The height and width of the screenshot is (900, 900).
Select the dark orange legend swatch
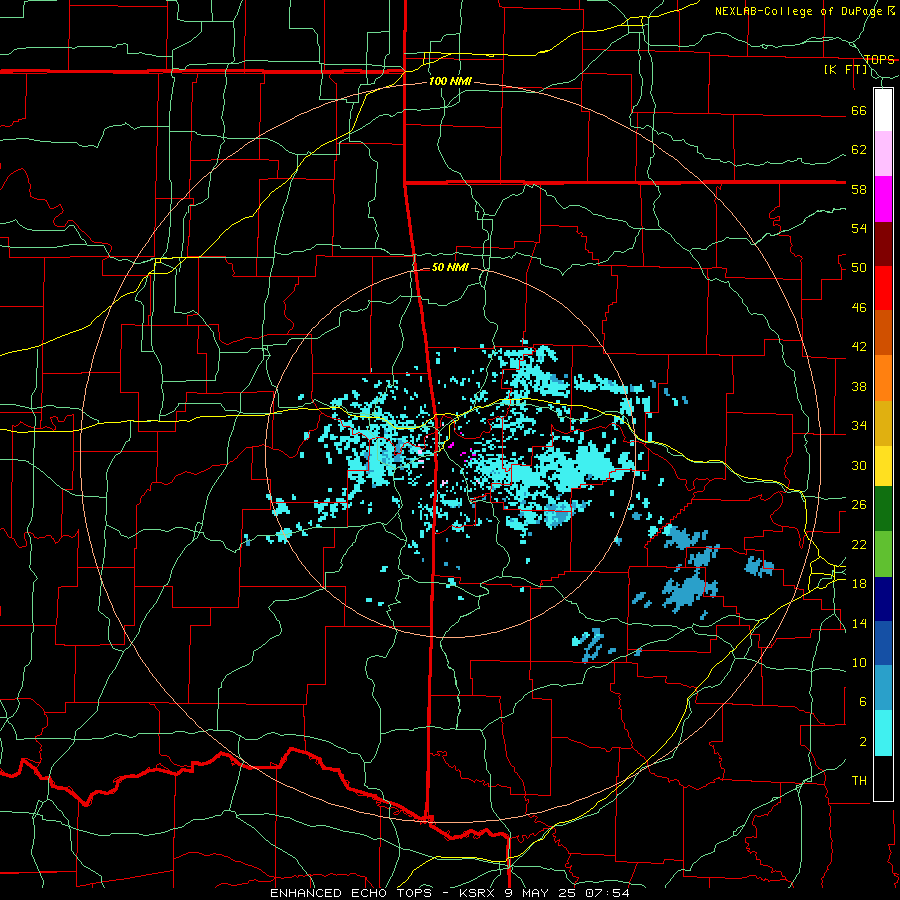click(883, 332)
